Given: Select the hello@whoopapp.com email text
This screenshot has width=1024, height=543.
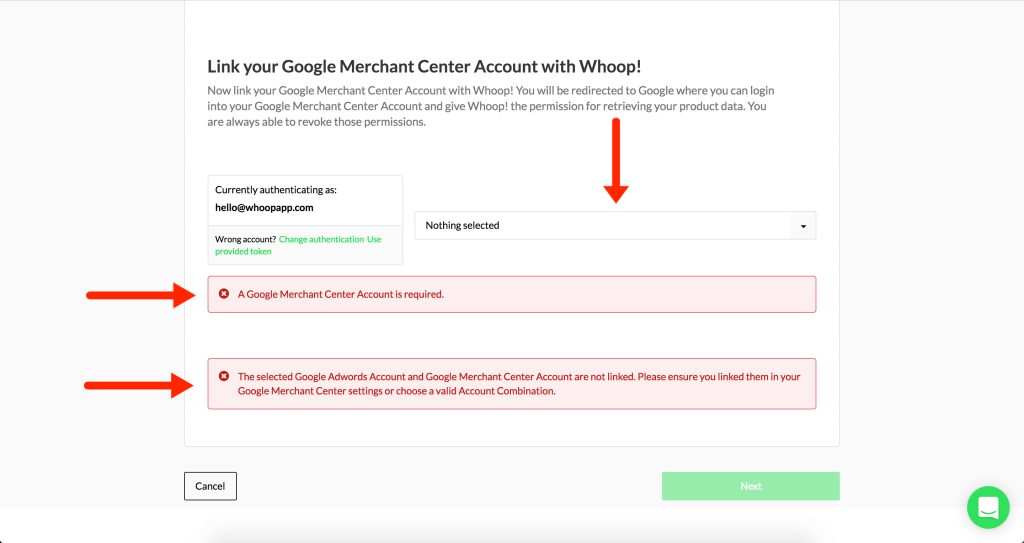Looking at the screenshot, I should [x=264, y=208].
